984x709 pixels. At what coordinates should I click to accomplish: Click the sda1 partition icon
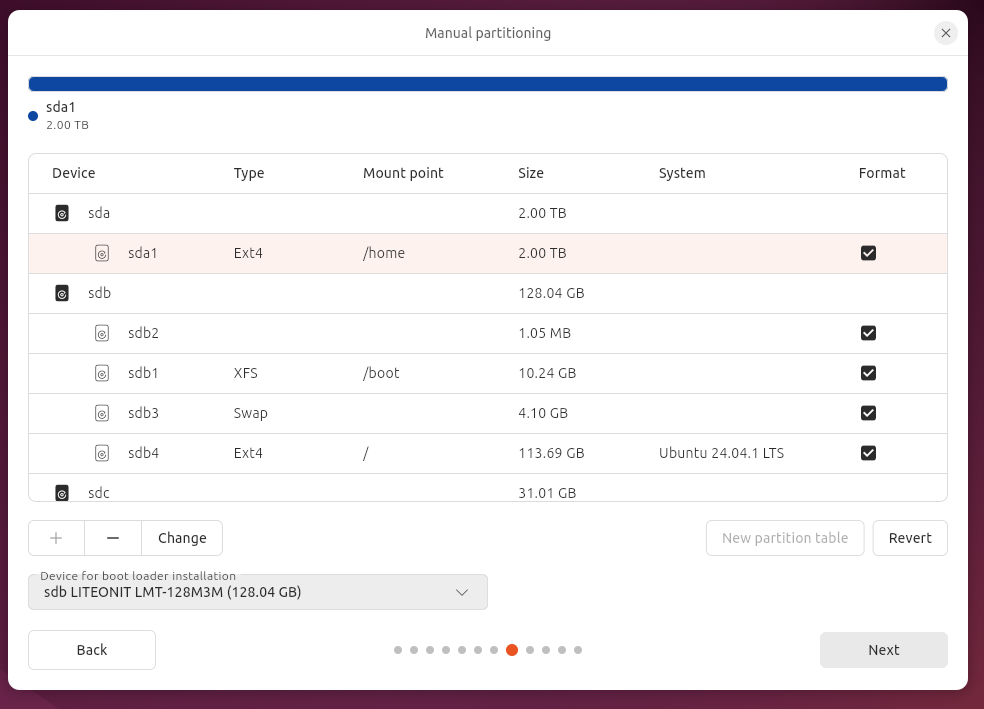tap(102, 253)
